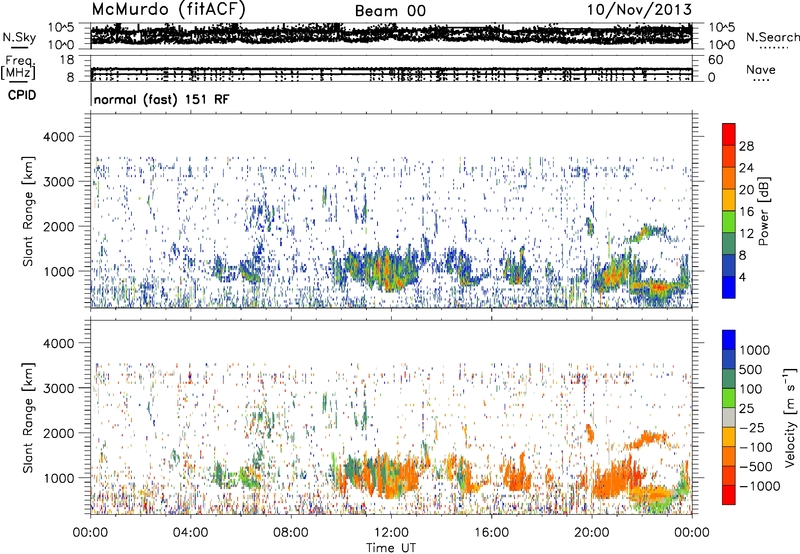Click the 'Freq. [MHz]' axis label

point(20,68)
